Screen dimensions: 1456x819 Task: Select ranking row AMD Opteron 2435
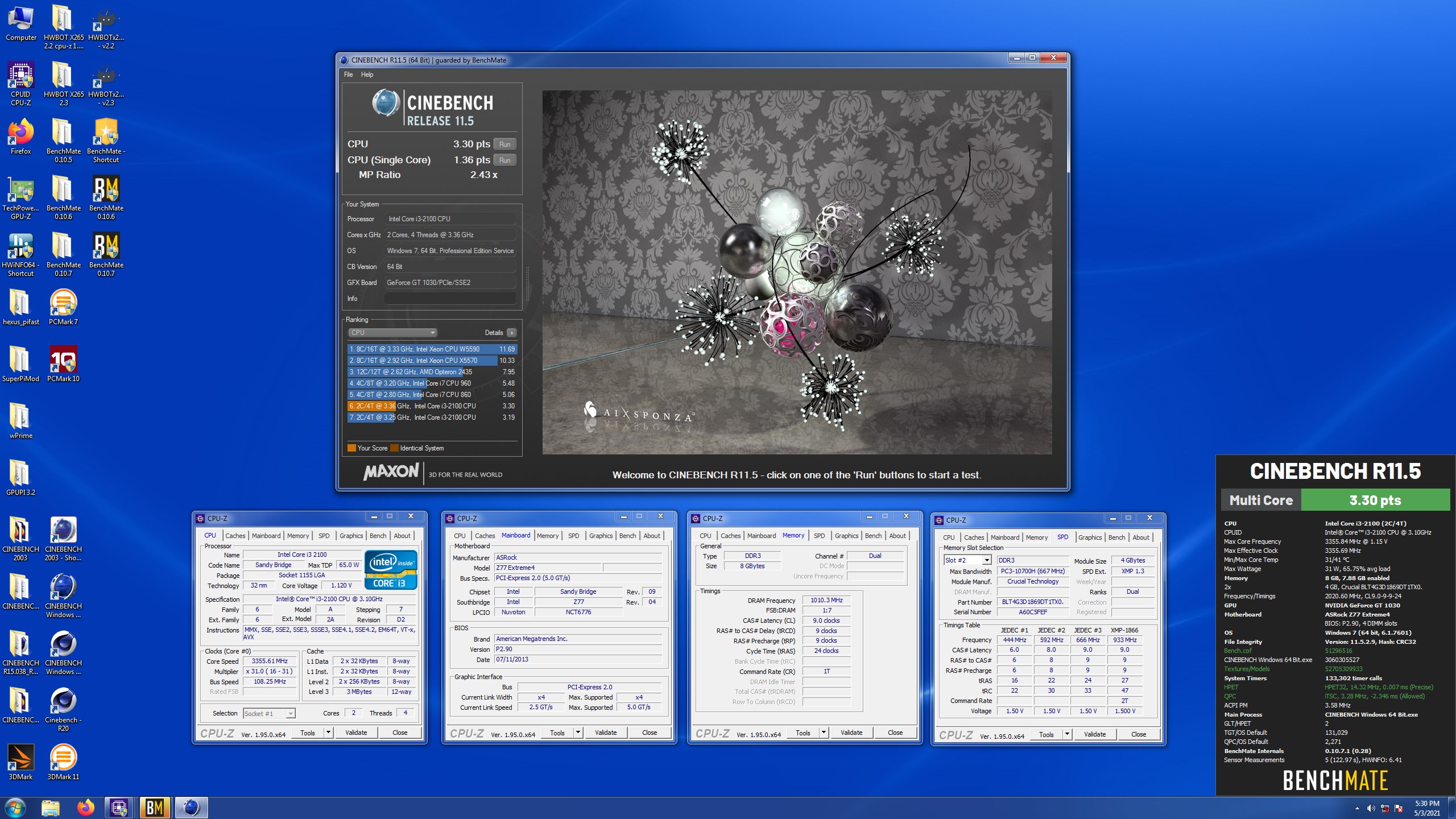point(432,372)
